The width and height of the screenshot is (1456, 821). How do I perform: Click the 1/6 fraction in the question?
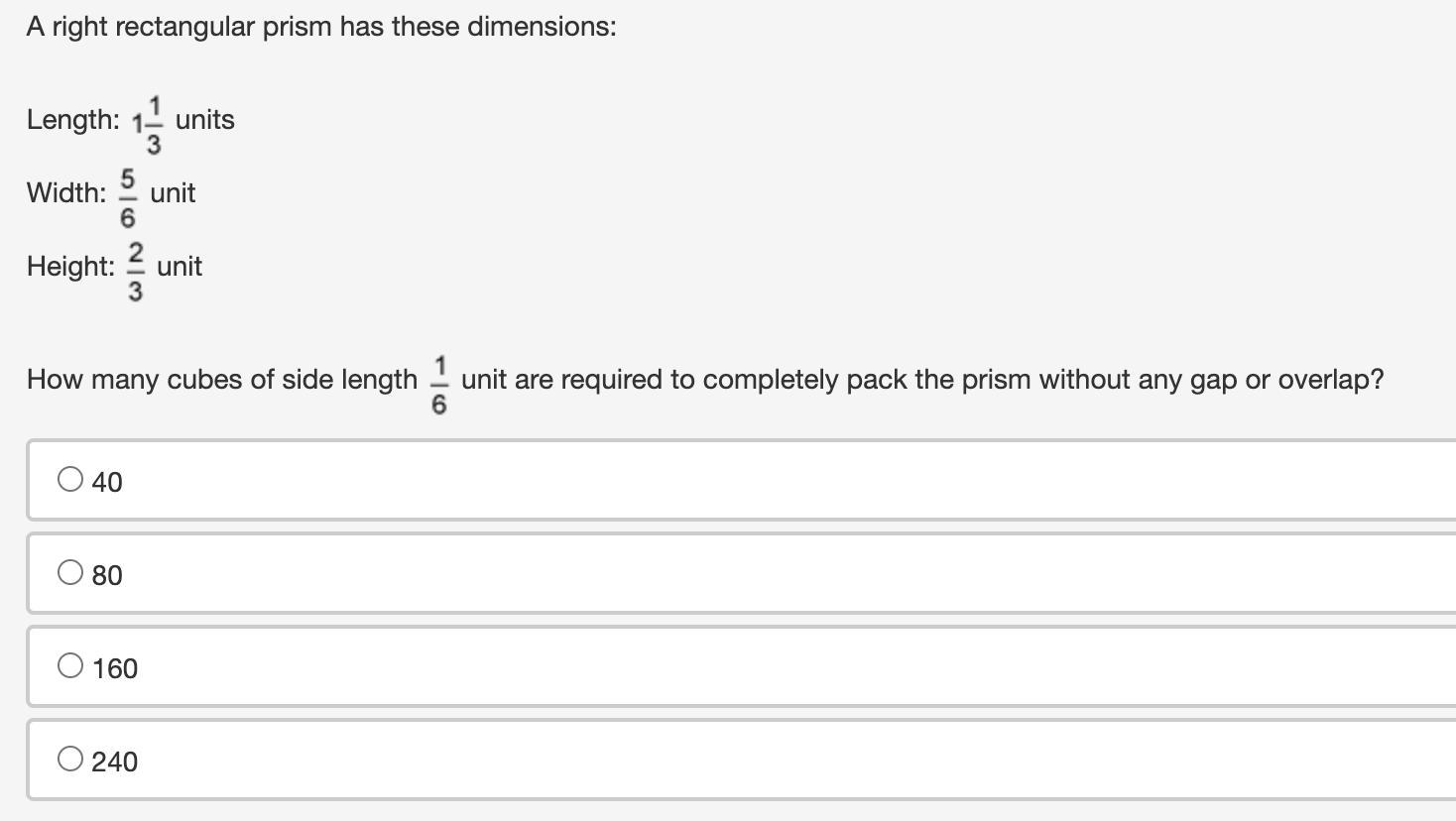[439, 383]
